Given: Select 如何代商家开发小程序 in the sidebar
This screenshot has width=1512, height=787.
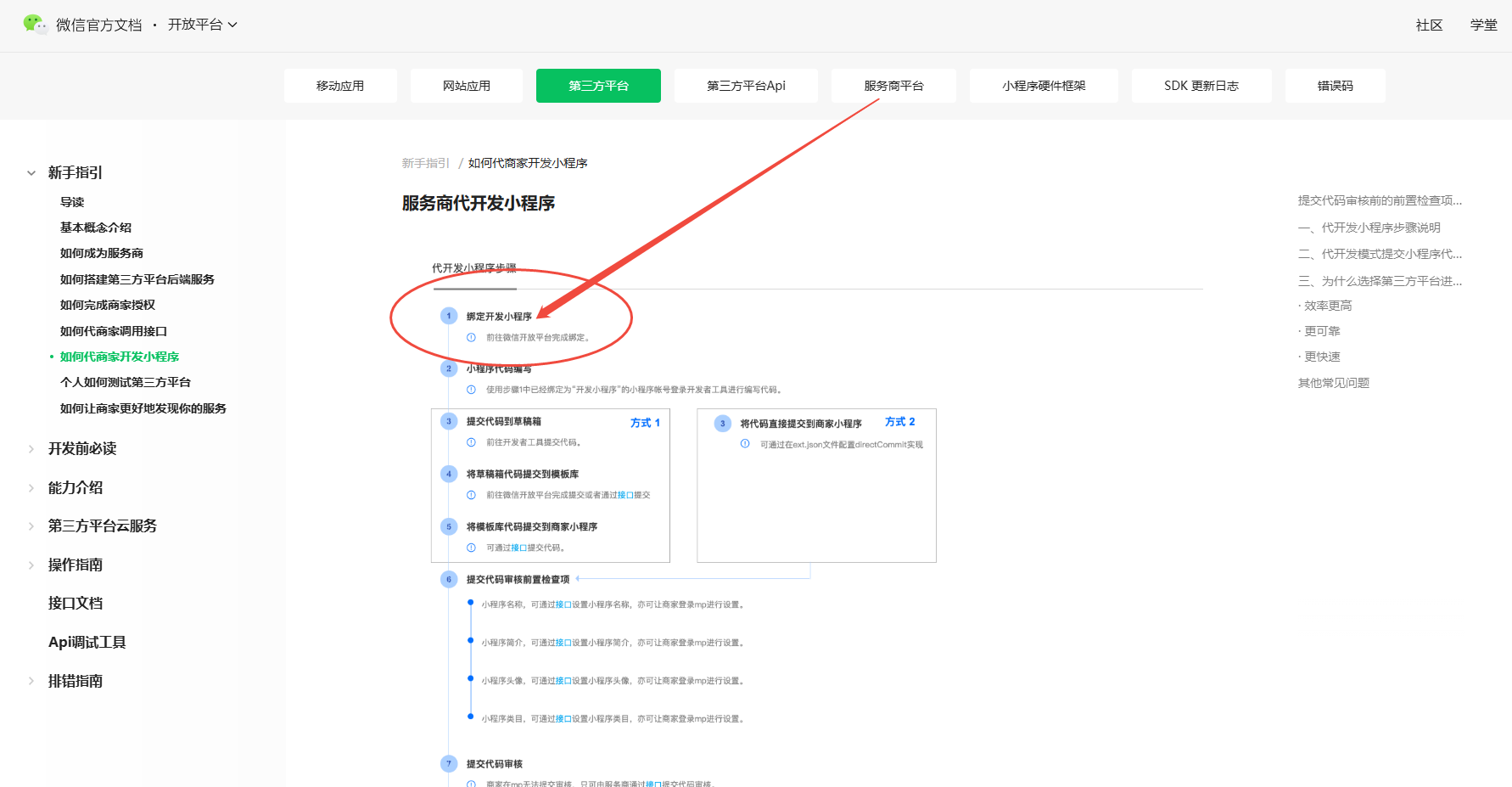Looking at the screenshot, I should click(120, 357).
